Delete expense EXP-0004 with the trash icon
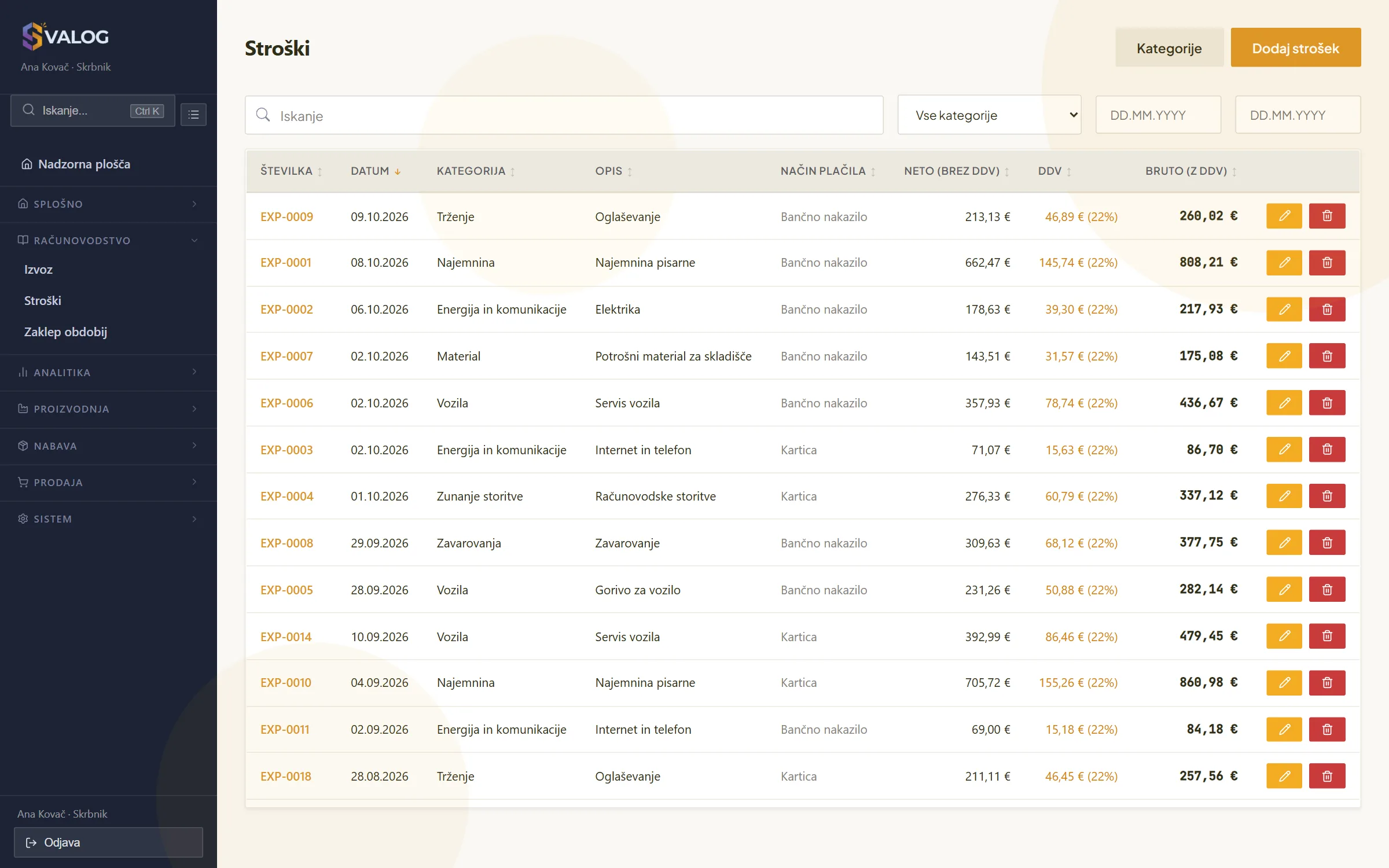This screenshot has height=868, width=1389. point(1327,496)
